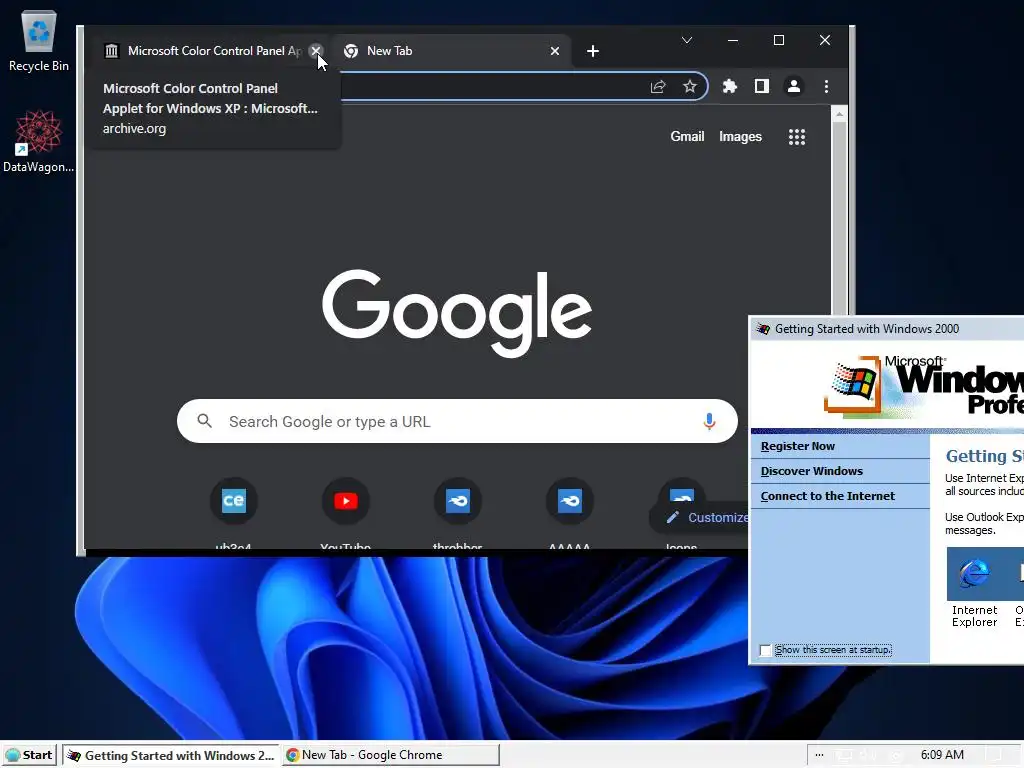Start voice search with microphone icon

[x=709, y=421]
